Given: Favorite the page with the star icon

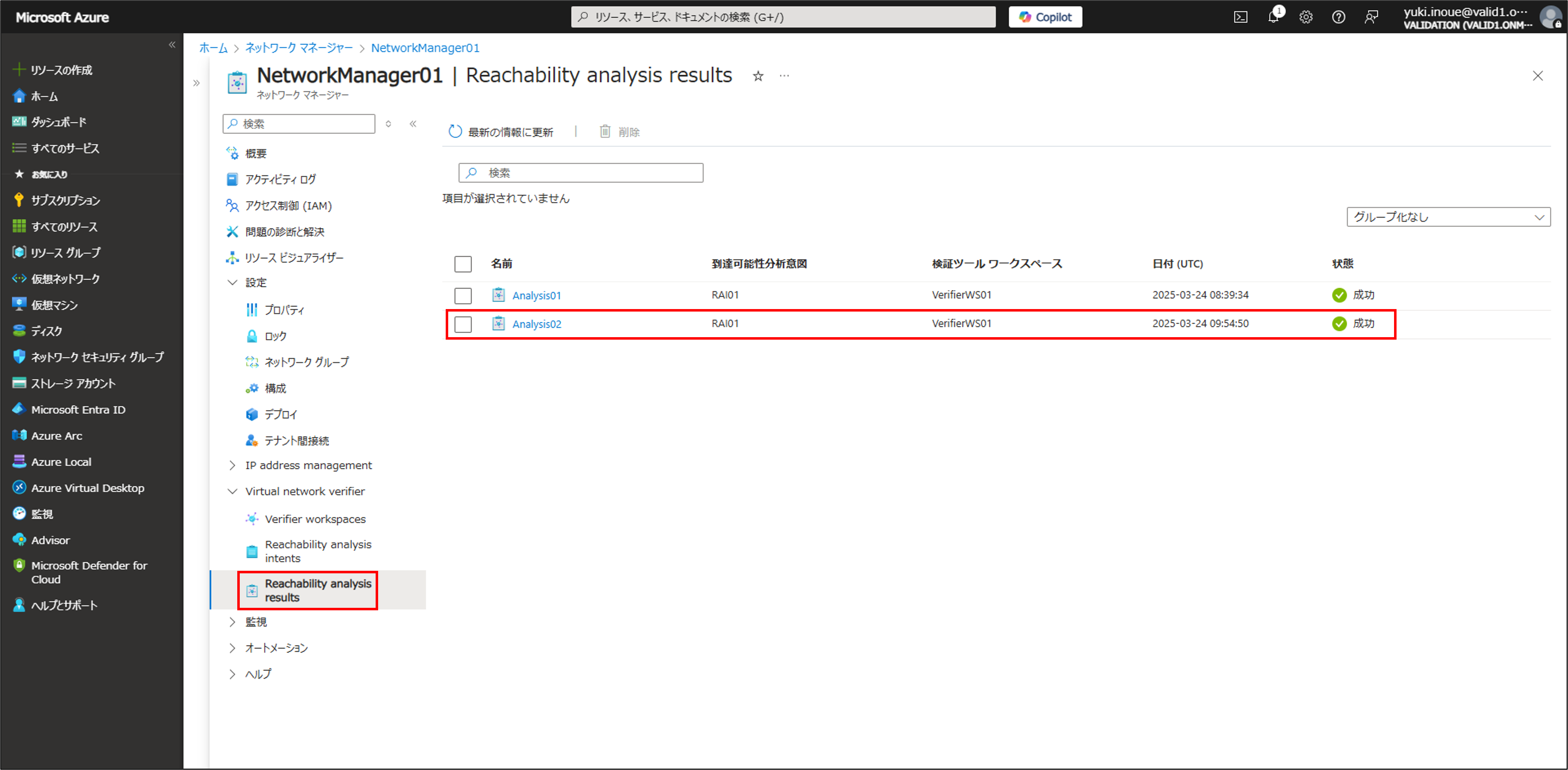Looking at the screenshot, I should click(758, 76).
